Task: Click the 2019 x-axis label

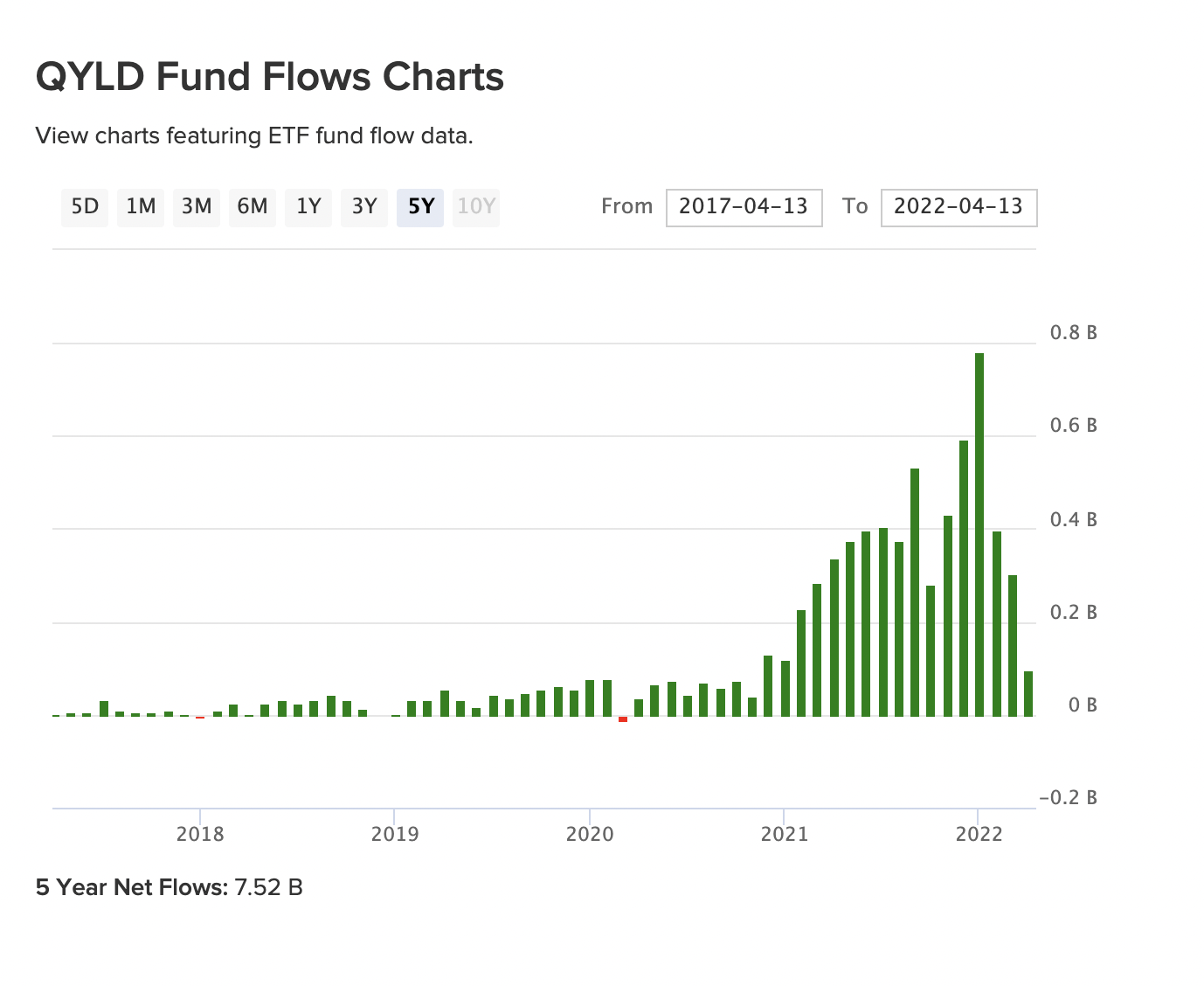Action: [395, 834]
